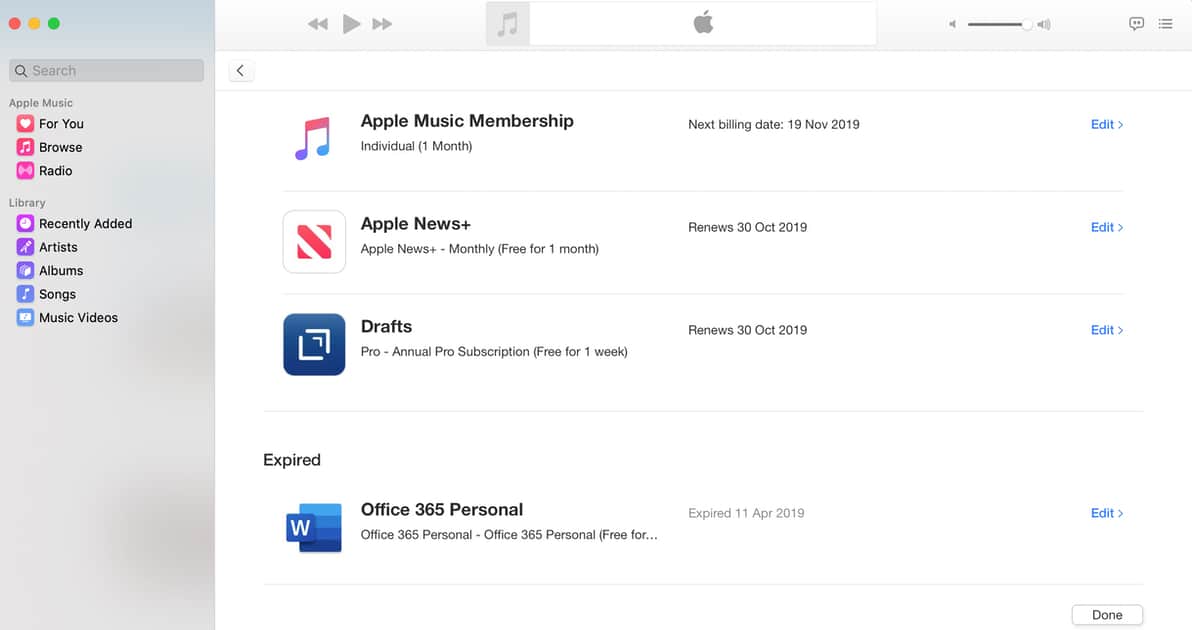1200x630 pixels.
Task: Select Browse in the sidebar
Action: coord(60,147)
